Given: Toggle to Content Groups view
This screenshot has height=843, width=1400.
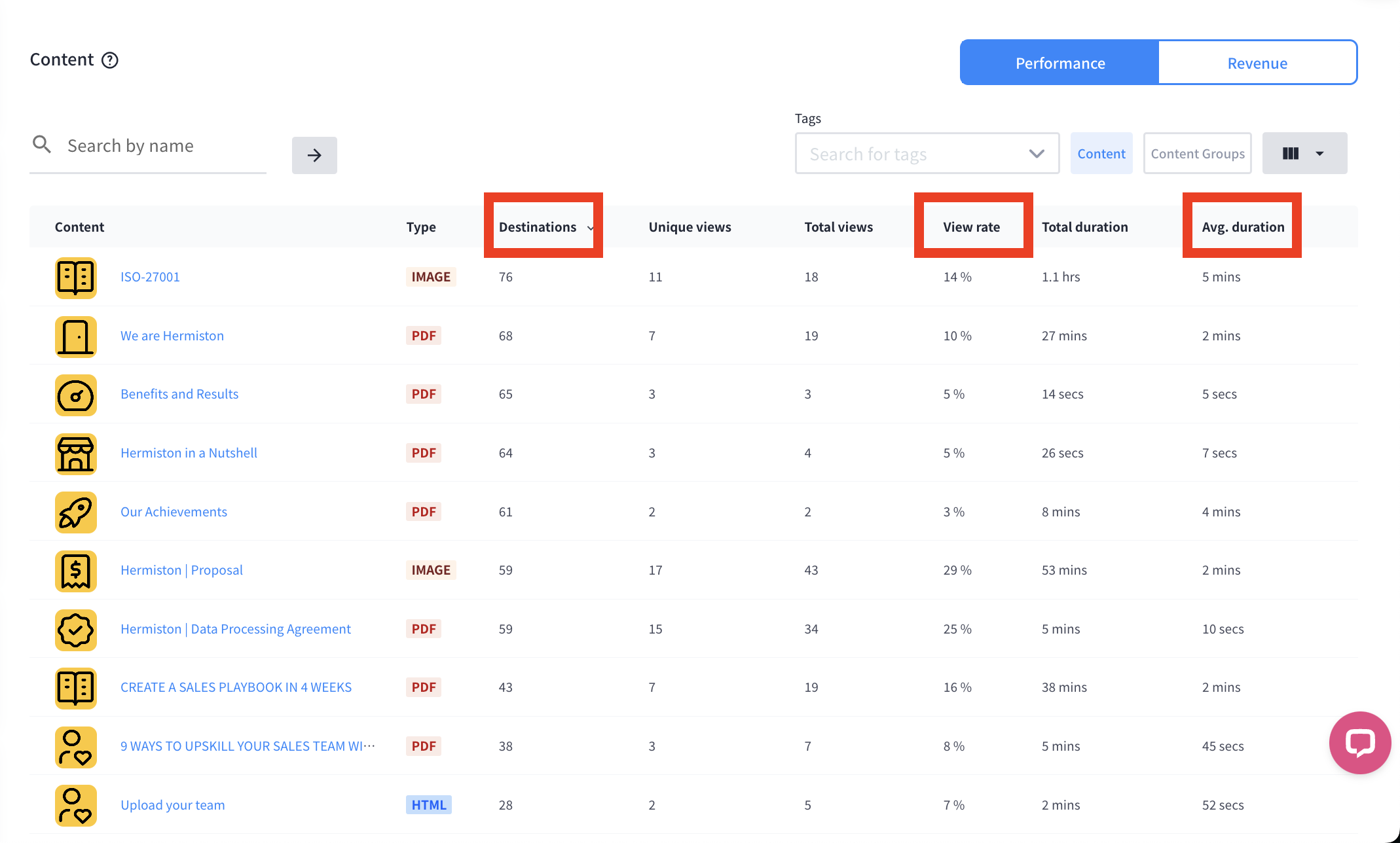Looking at the screenshot, I should click(1197, 154).
